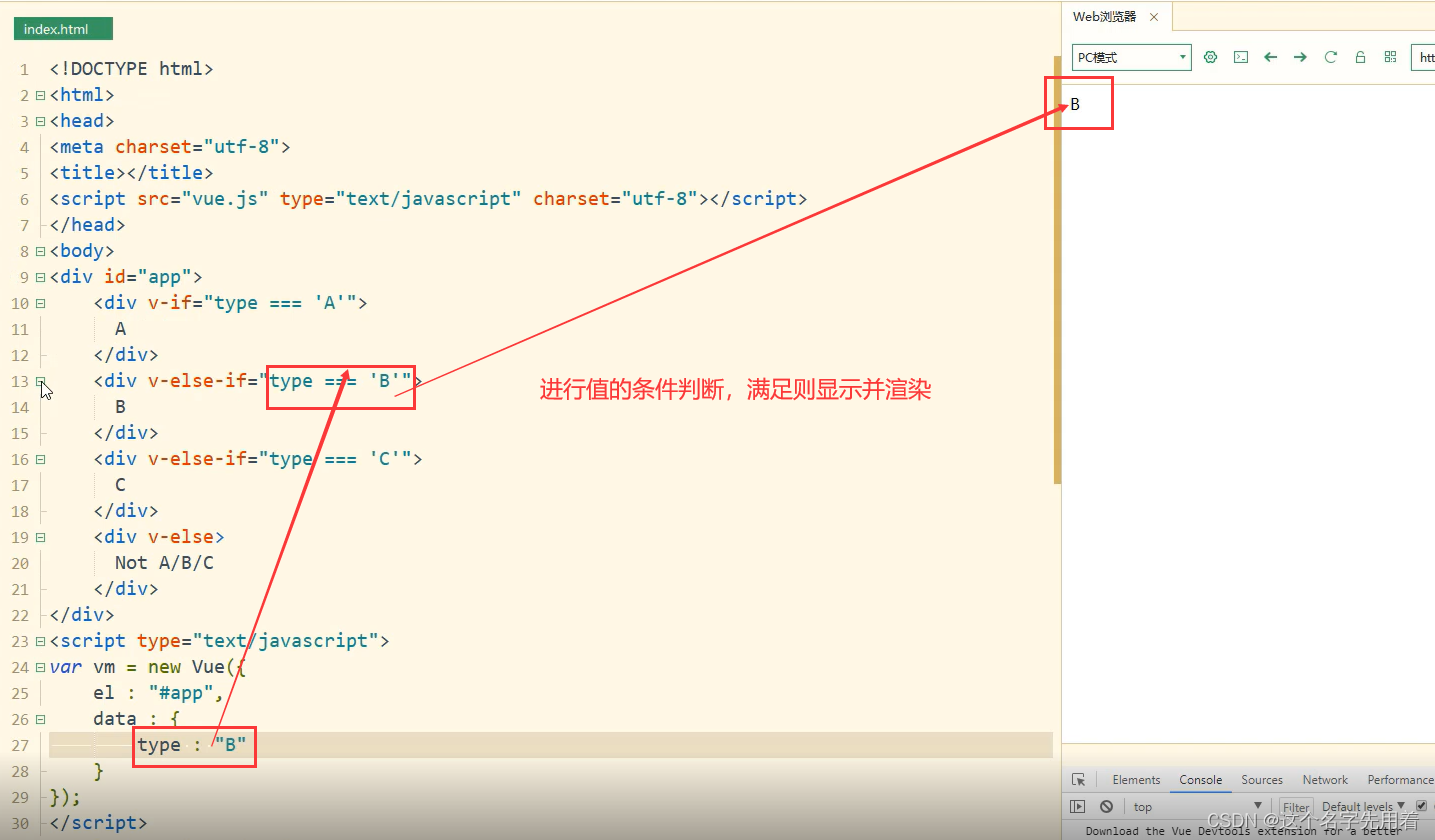1435x840 pixels.
Task: Collapse the html tag at line 2
Action: [40, 95]
